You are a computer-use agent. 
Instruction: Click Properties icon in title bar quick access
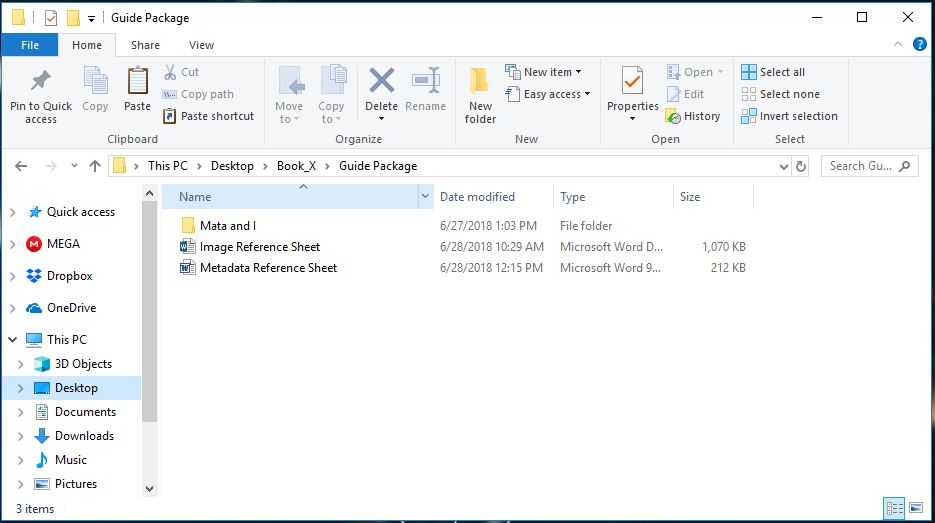(51, 18)
